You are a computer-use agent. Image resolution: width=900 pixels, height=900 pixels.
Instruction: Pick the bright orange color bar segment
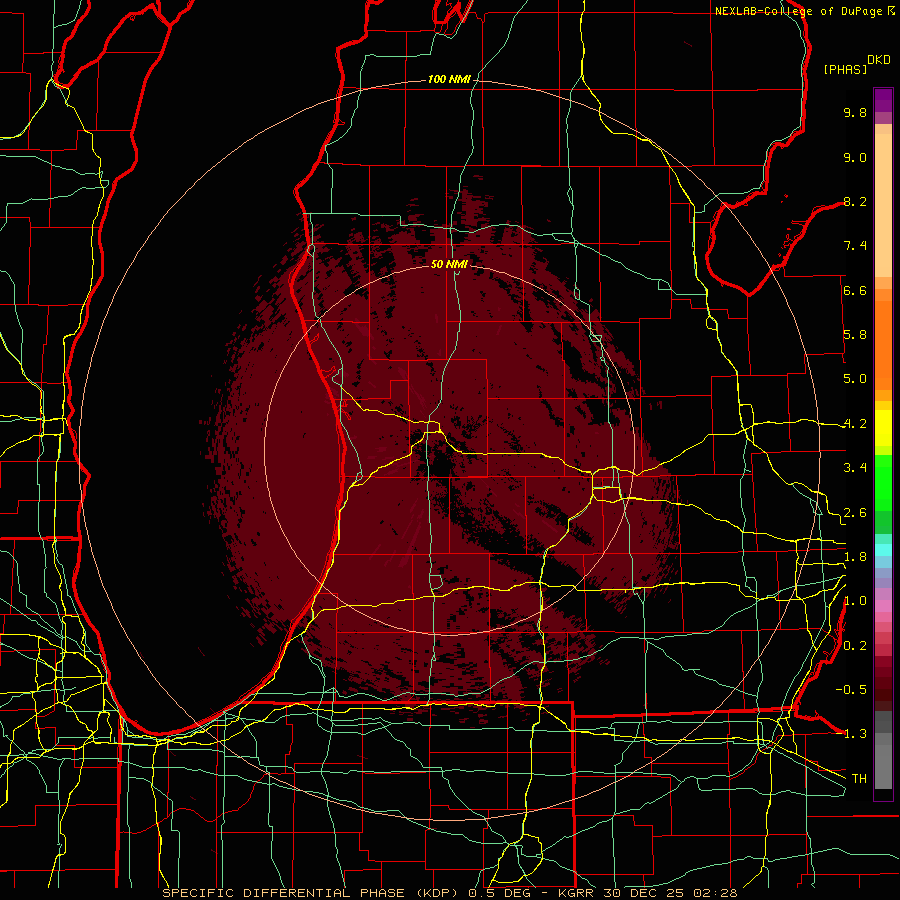[x=883, y=345]
